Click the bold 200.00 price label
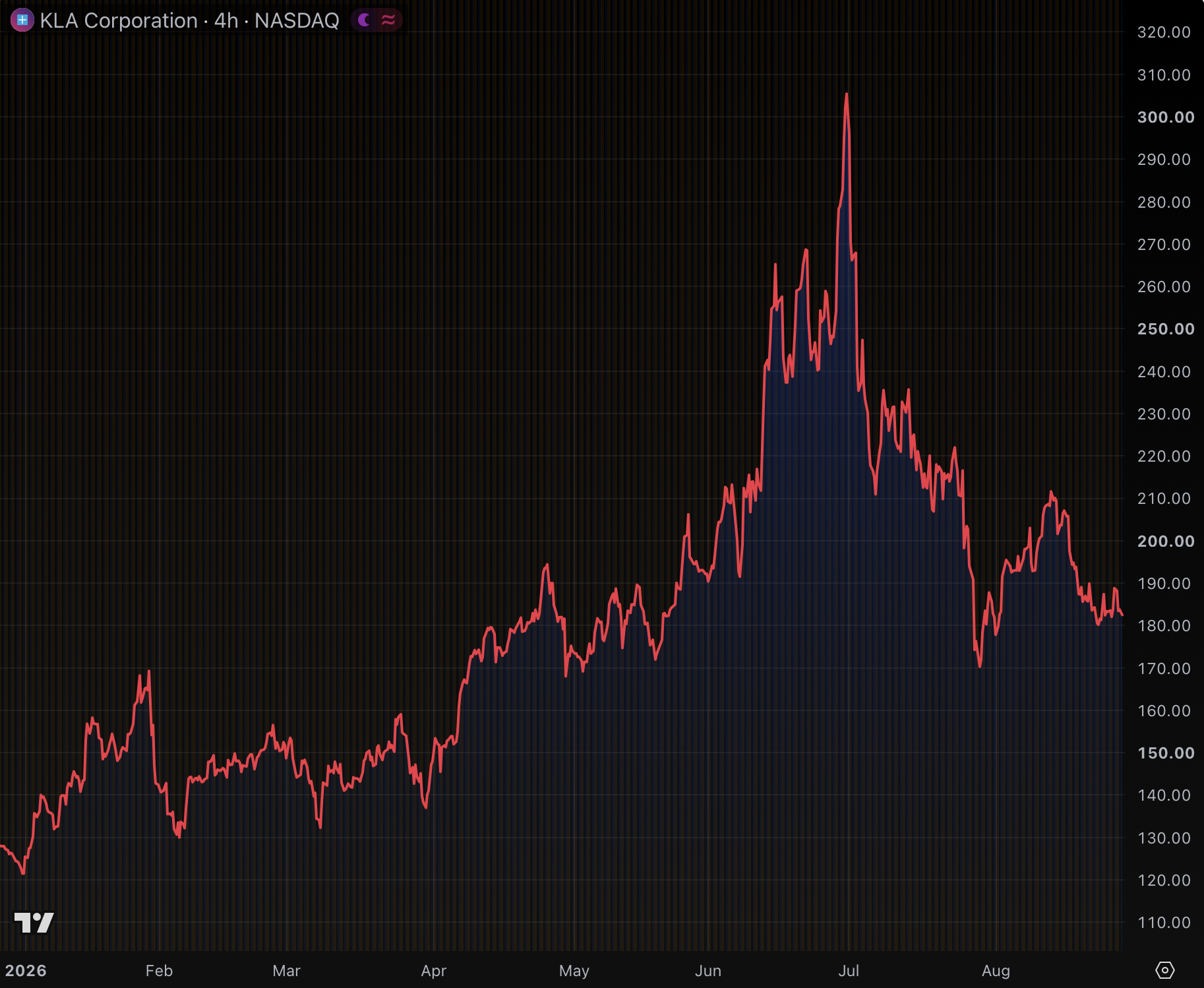 pyautogui.click(x=1165, y=541)
